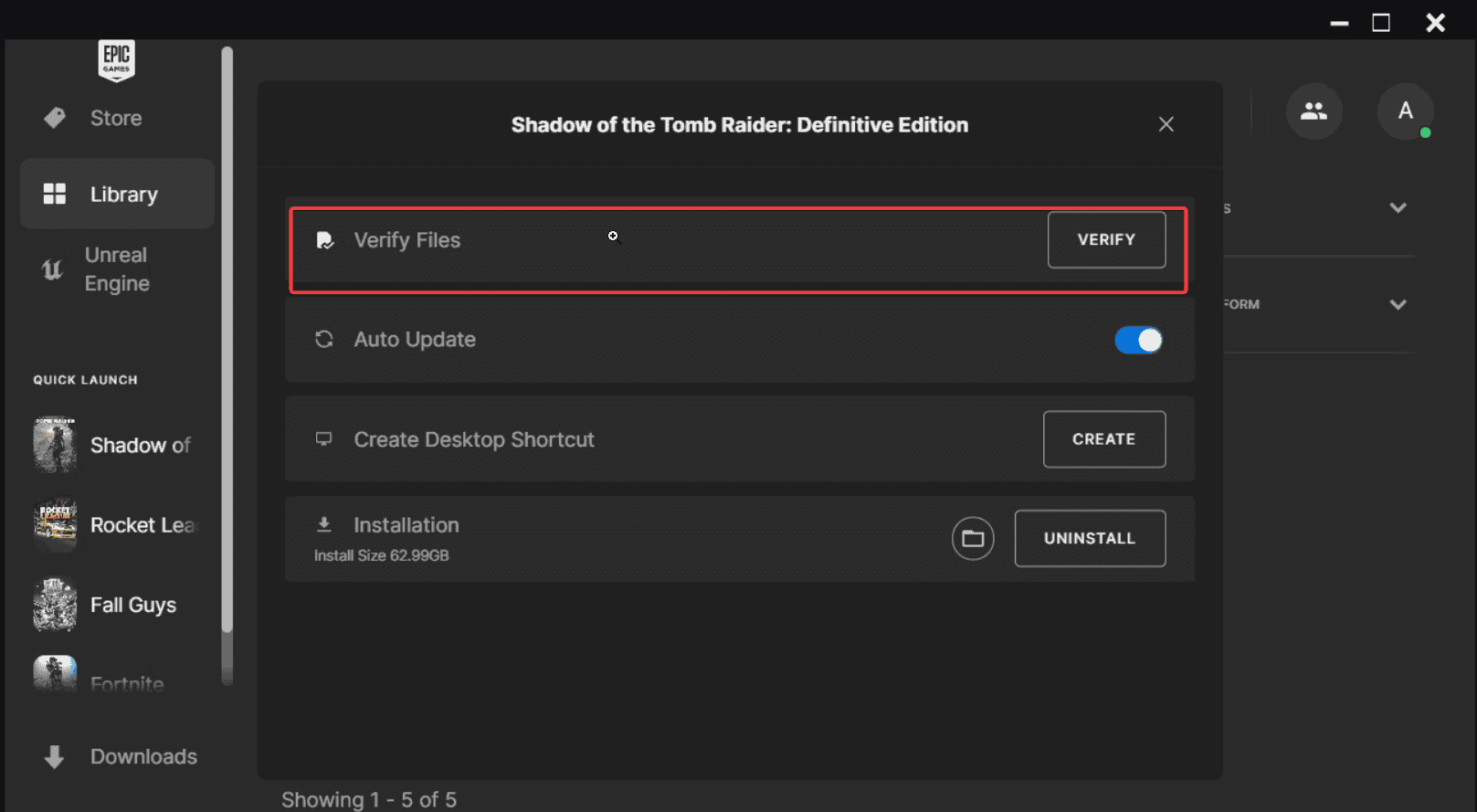This screenshot has height=812, width=1477.
Task: Open the Downloads section
Action: click(x=143, y=756)
